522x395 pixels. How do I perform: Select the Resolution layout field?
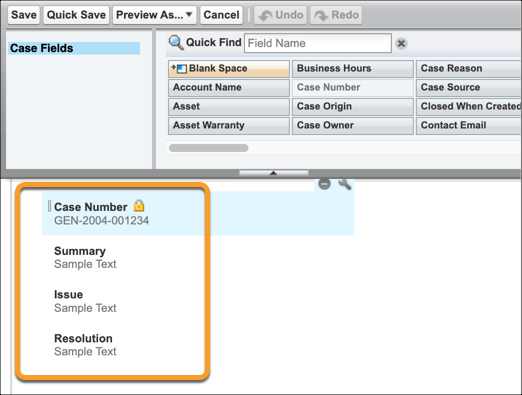tap(85, 345)
